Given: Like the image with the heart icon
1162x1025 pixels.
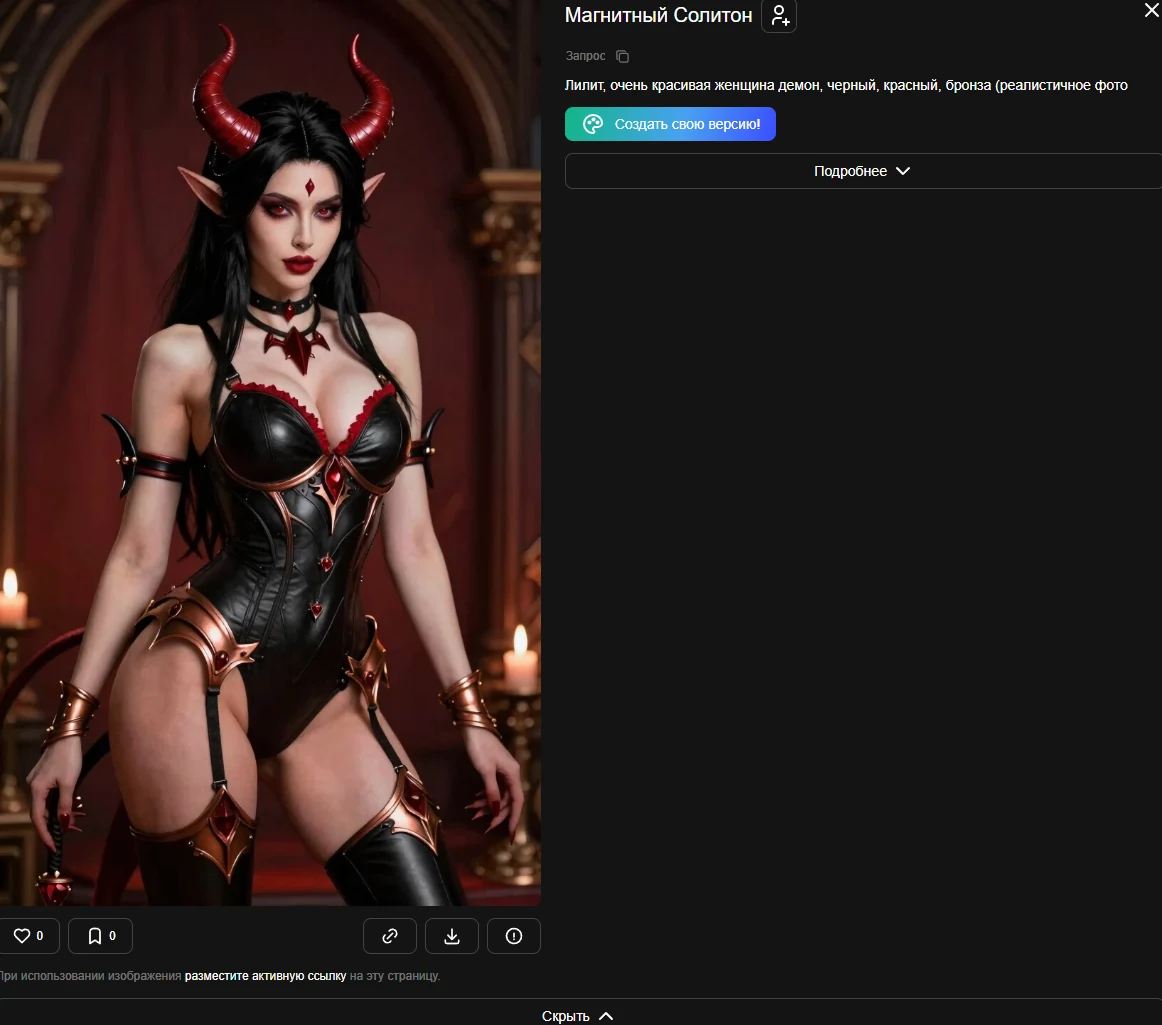Looking at the screenshot, I should (22, 935).
